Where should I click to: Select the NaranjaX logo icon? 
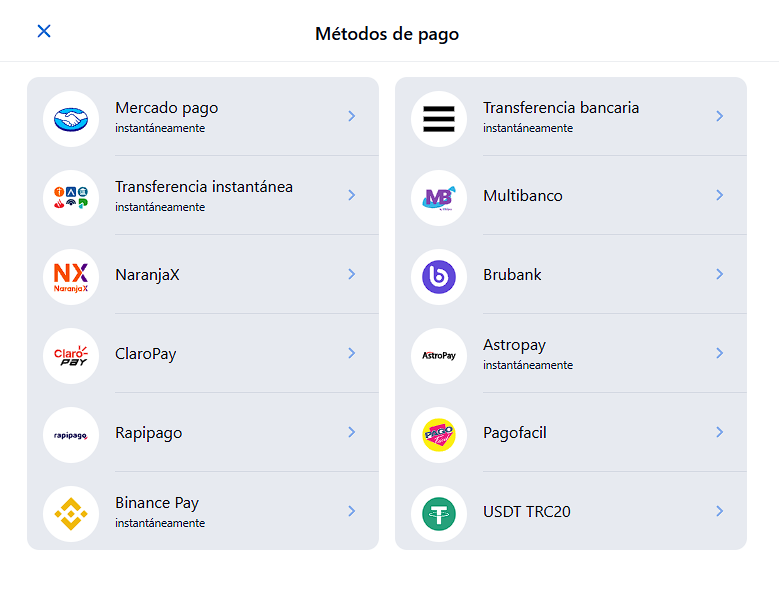(x=71, y=276)
